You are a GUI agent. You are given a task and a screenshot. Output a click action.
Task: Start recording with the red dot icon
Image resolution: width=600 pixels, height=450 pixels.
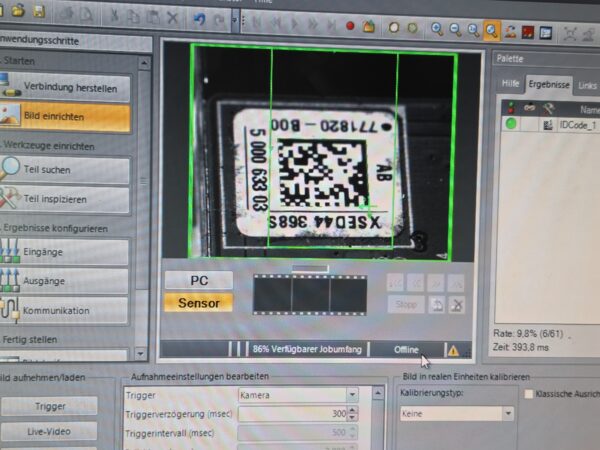coord(350,26)
